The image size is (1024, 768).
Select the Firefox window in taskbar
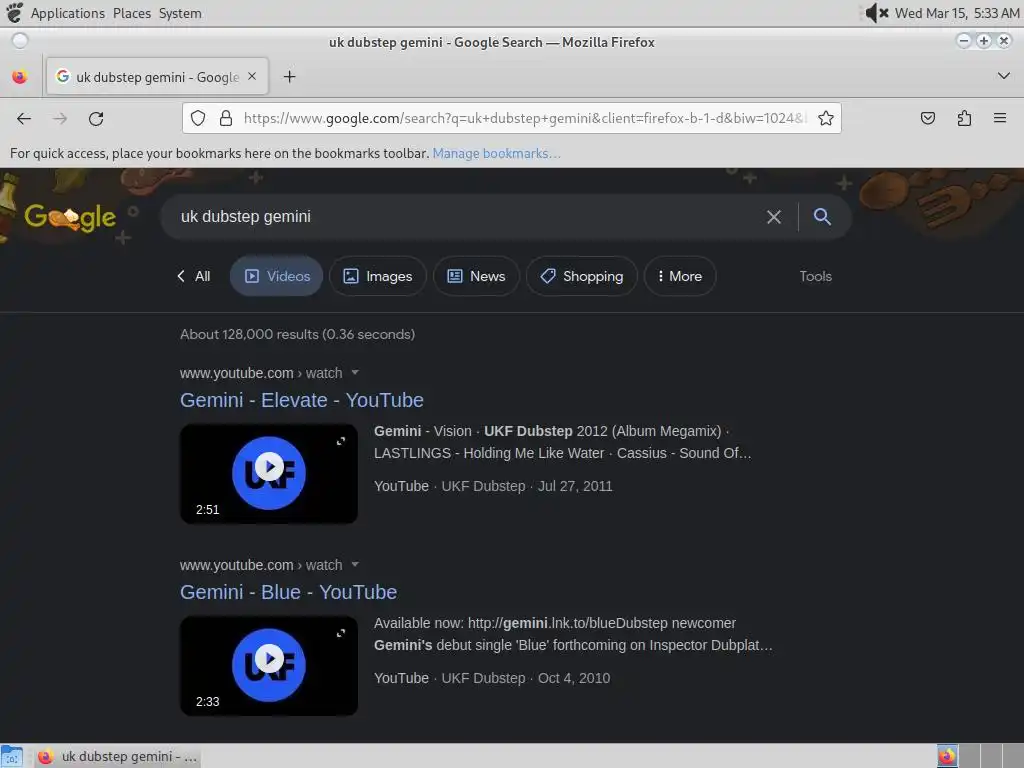point(118,756)
